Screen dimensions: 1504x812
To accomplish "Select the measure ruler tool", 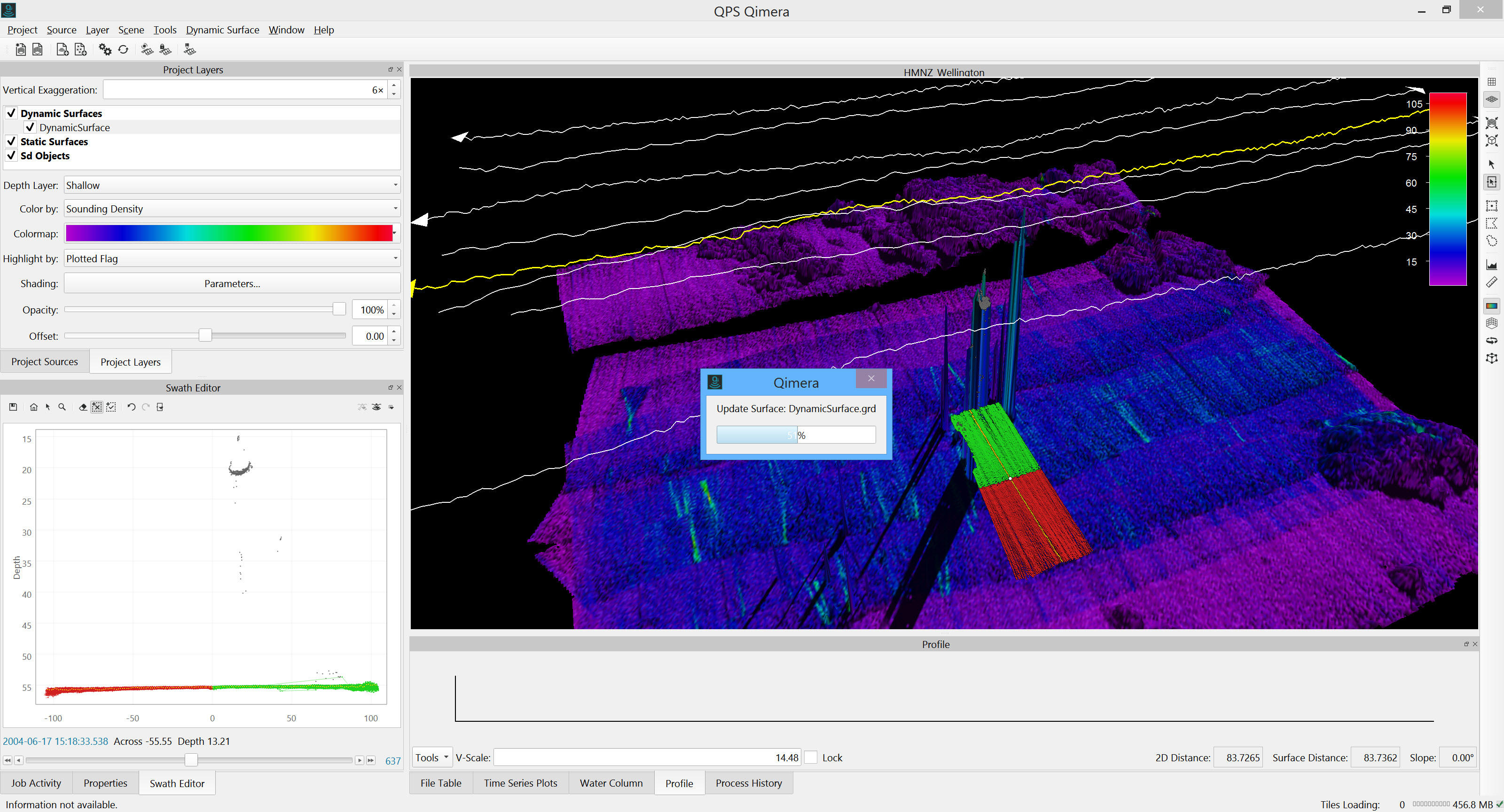I will (x=1492, y=282).
